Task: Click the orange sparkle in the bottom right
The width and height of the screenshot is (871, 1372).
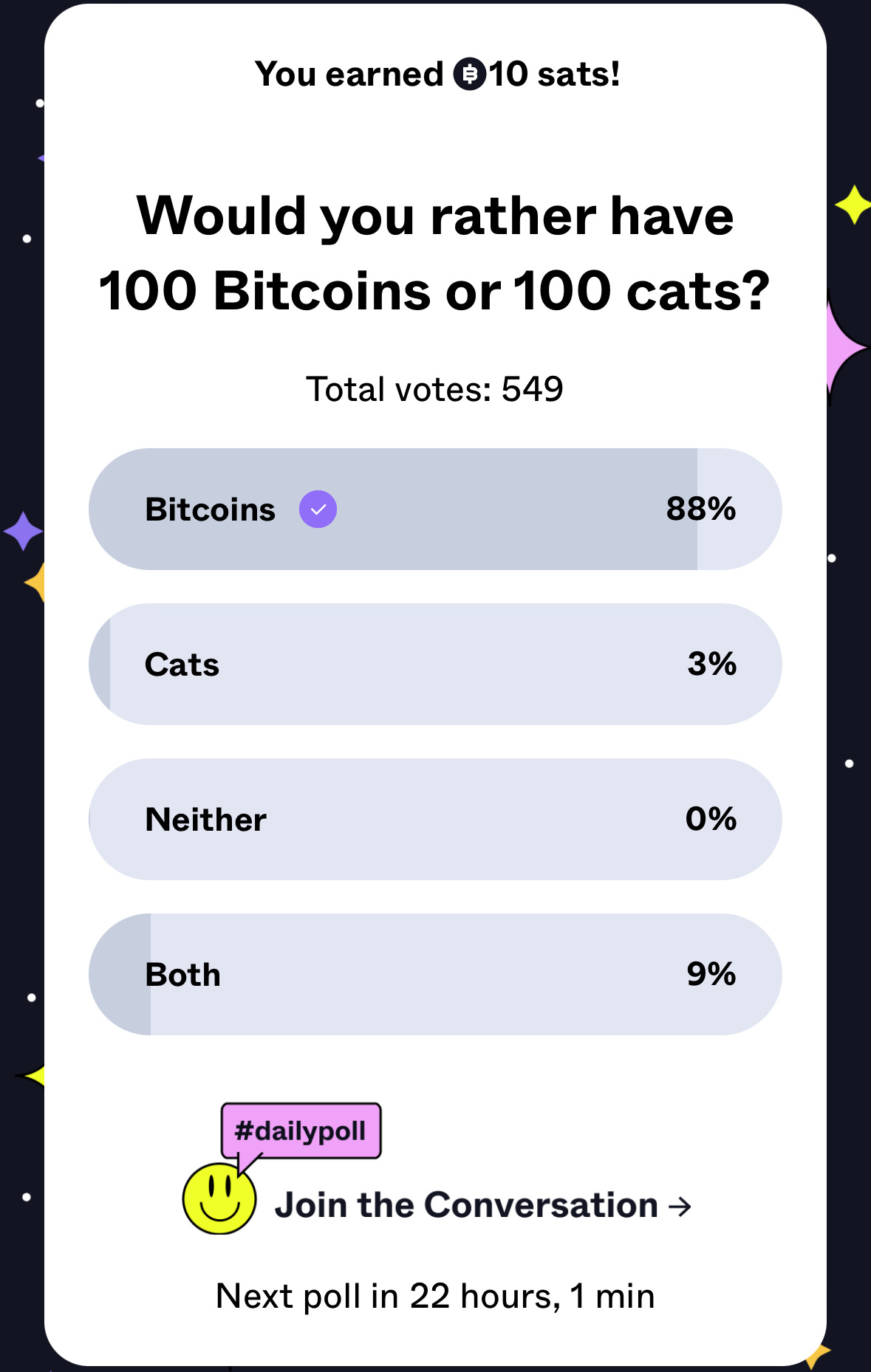Action: click(x=816, y=1355)
